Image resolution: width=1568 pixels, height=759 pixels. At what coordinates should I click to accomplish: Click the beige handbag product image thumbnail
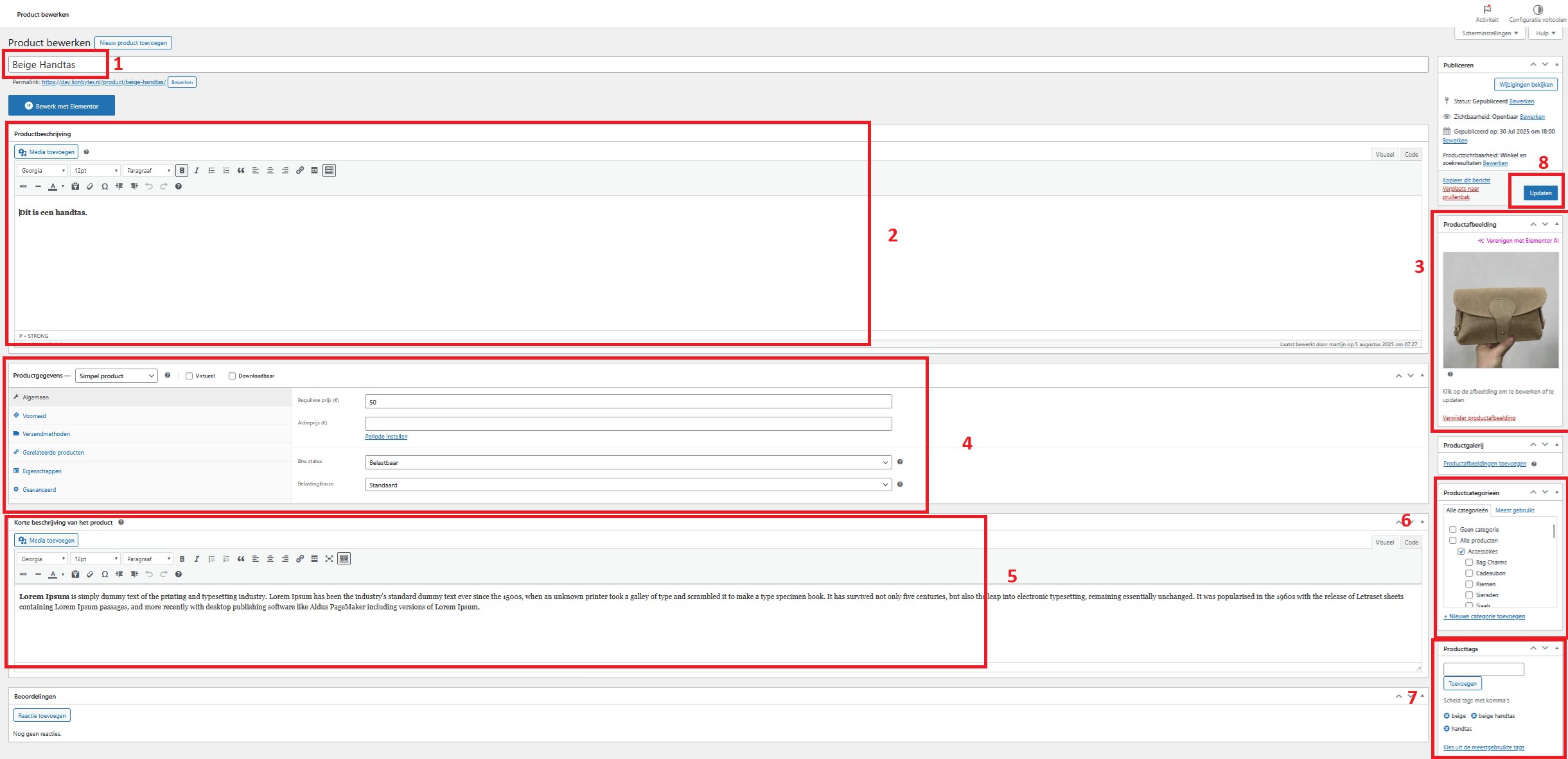tap(1501, 310)
